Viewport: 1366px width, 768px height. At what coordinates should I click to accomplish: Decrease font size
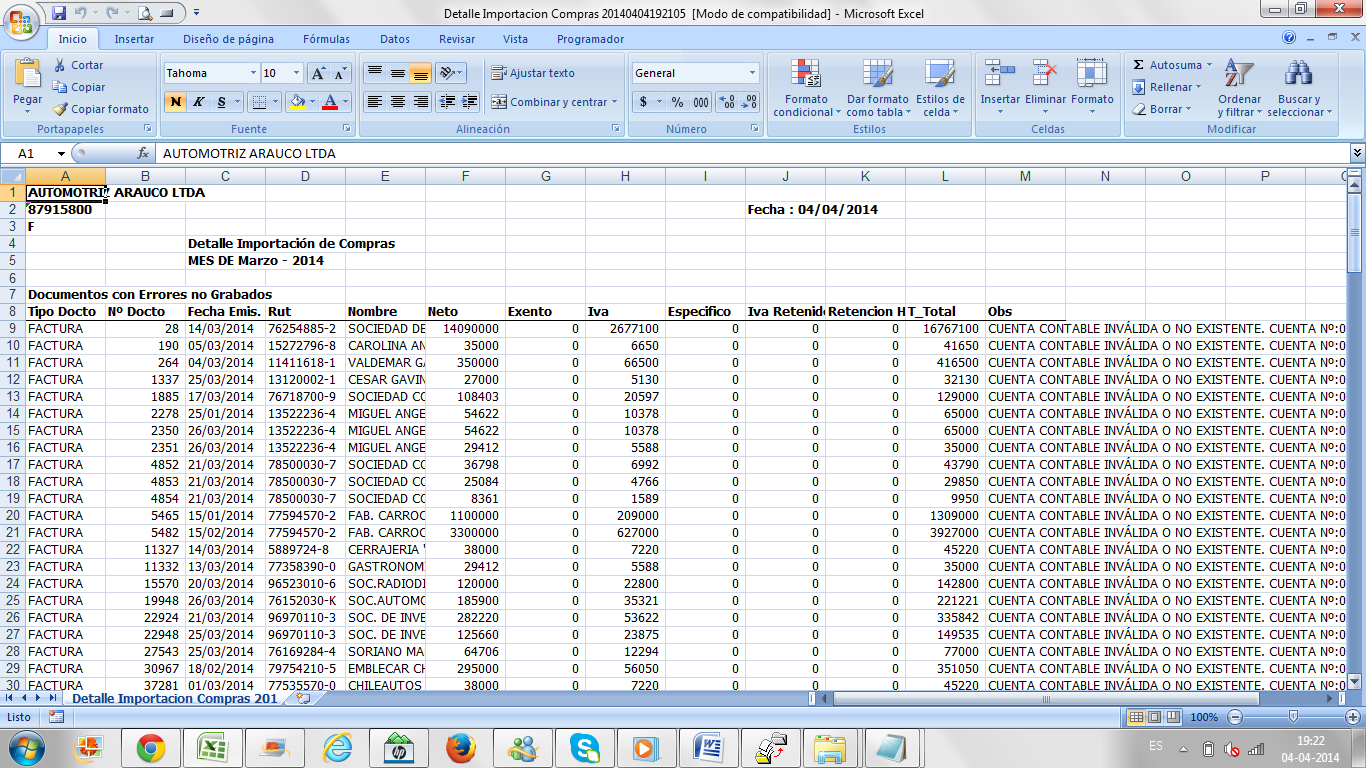click(340, 73)
